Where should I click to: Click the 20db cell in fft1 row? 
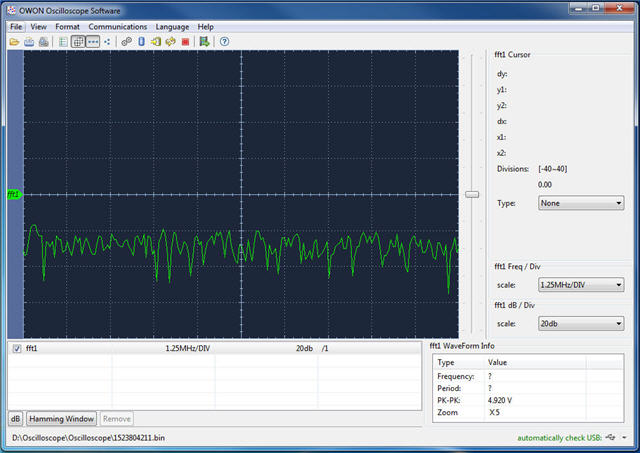(x=304, y=349)
